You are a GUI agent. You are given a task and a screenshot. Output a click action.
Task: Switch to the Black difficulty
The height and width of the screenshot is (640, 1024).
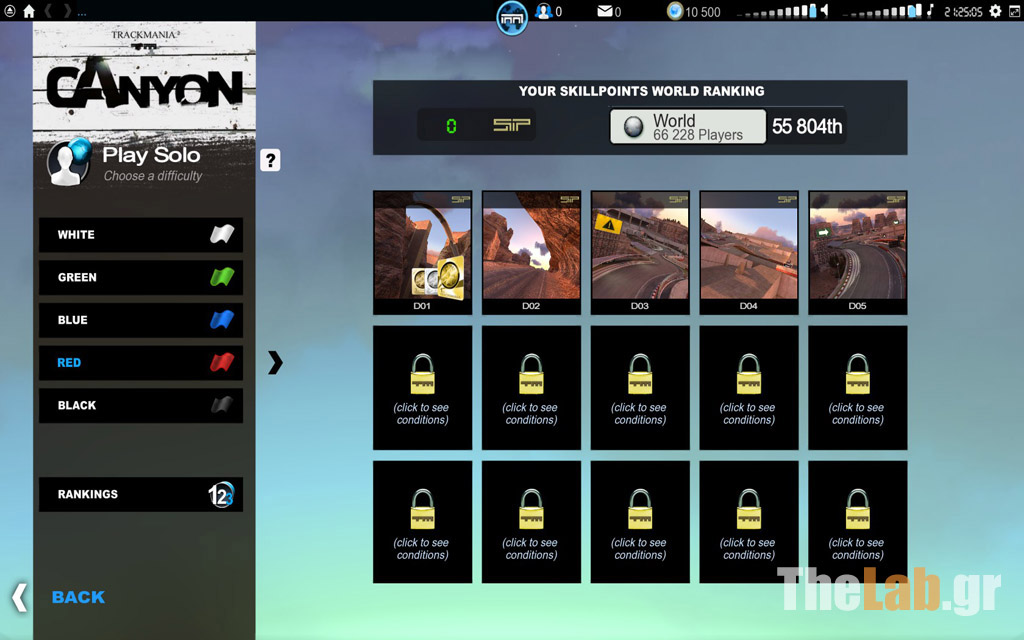[x=141, y=406]
